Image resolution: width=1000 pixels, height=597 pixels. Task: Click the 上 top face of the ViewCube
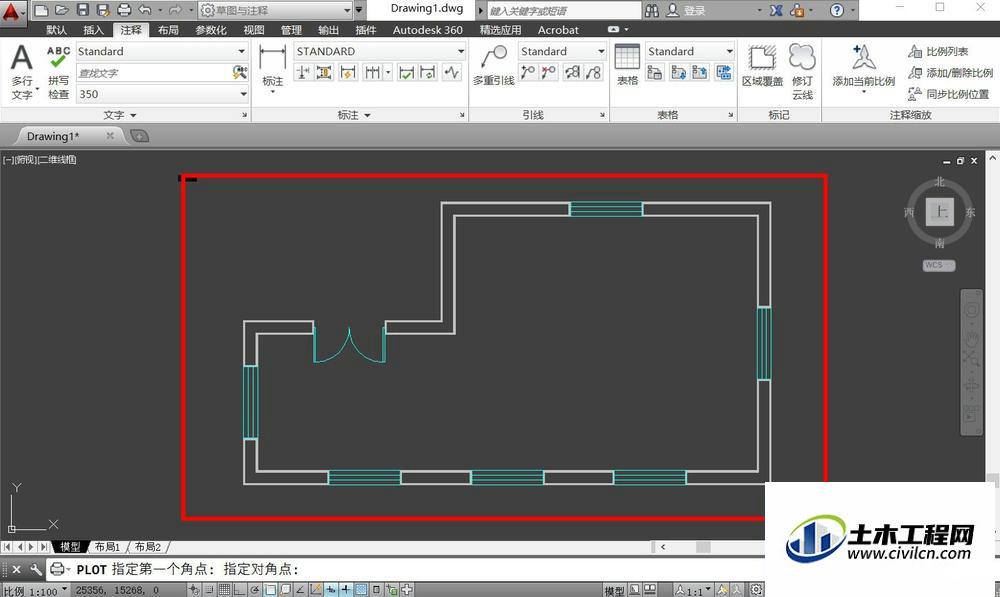tap(939, 212)
